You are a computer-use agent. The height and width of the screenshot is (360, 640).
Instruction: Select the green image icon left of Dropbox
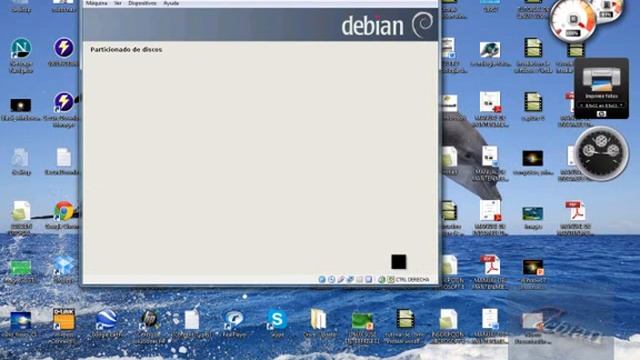point(20,268)
